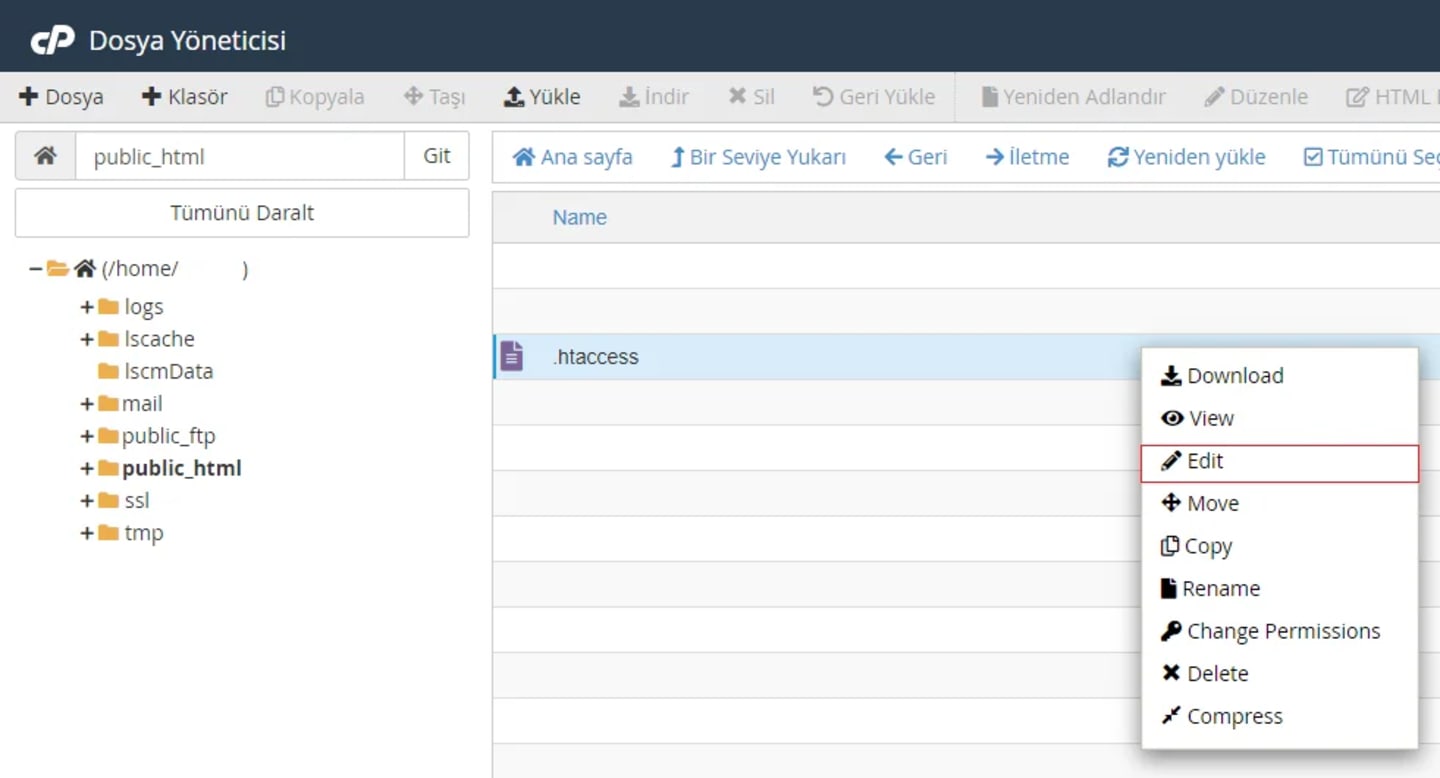The height and width of the screenshot is (778, 1440).
Task: Create a new file with Dosya
Action: click(x=61, y=97)
